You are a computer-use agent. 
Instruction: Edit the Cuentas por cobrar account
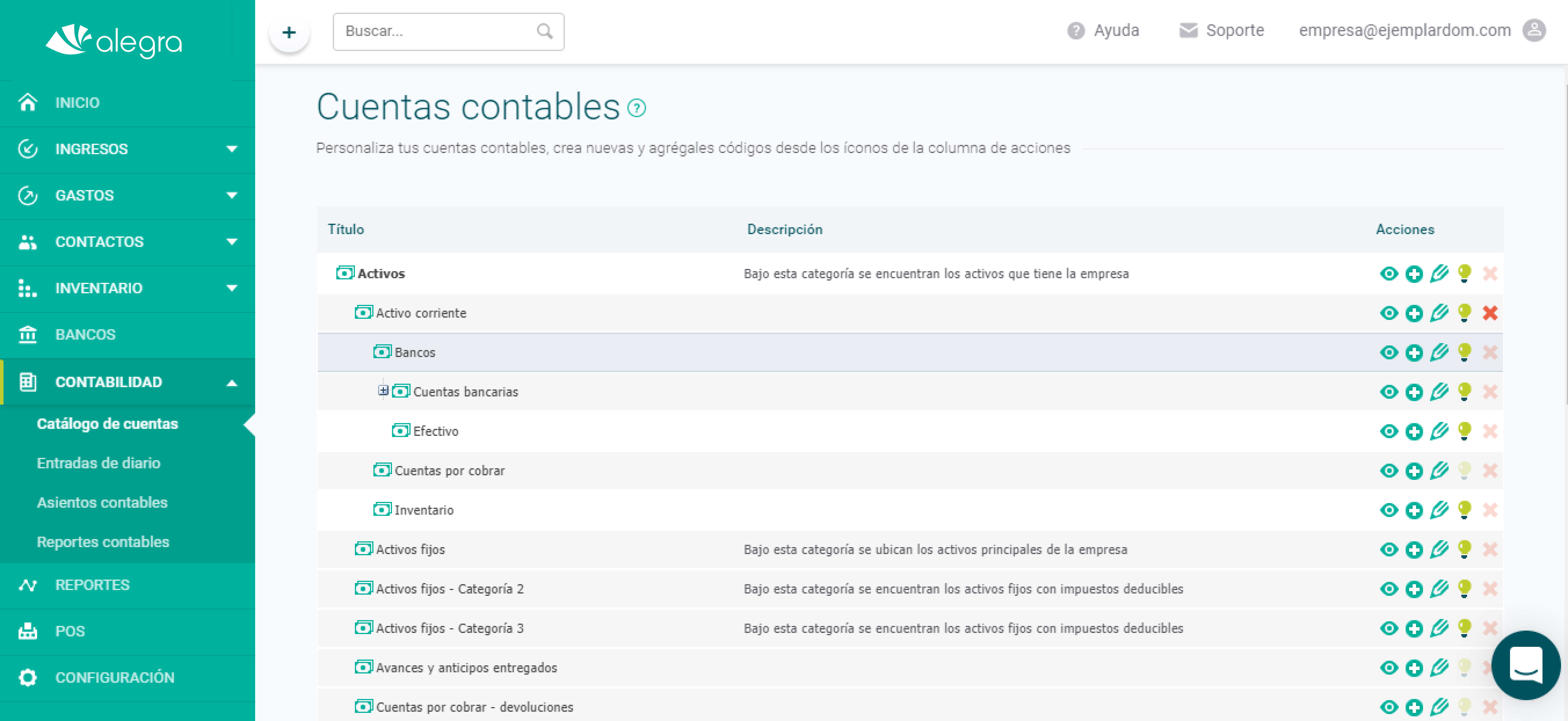click(x=1439, y=471)
